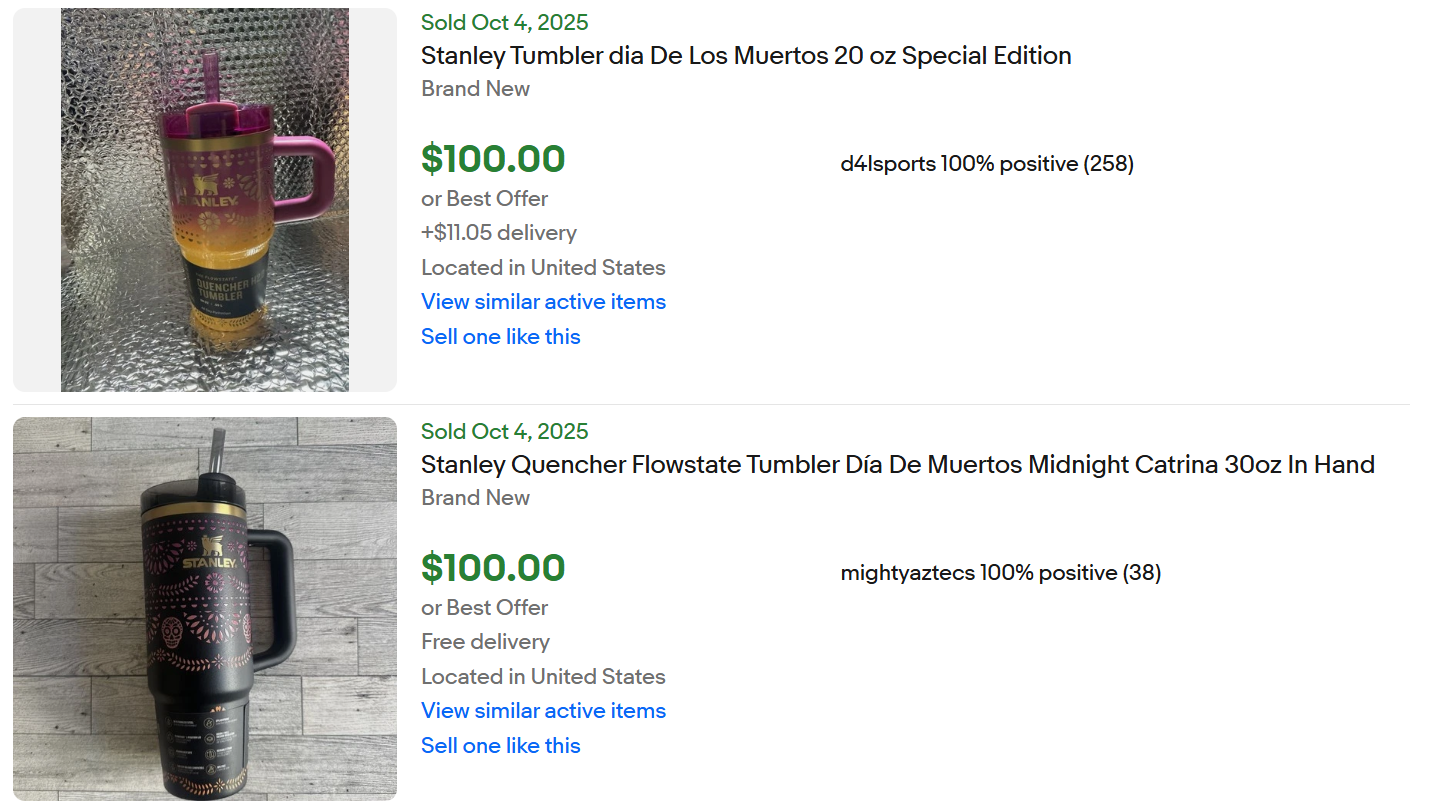Click or Best Offer on the d4lsports listing
This screenshot has height=810, width=1440.
pyautogui.click(x=484, y=199)
